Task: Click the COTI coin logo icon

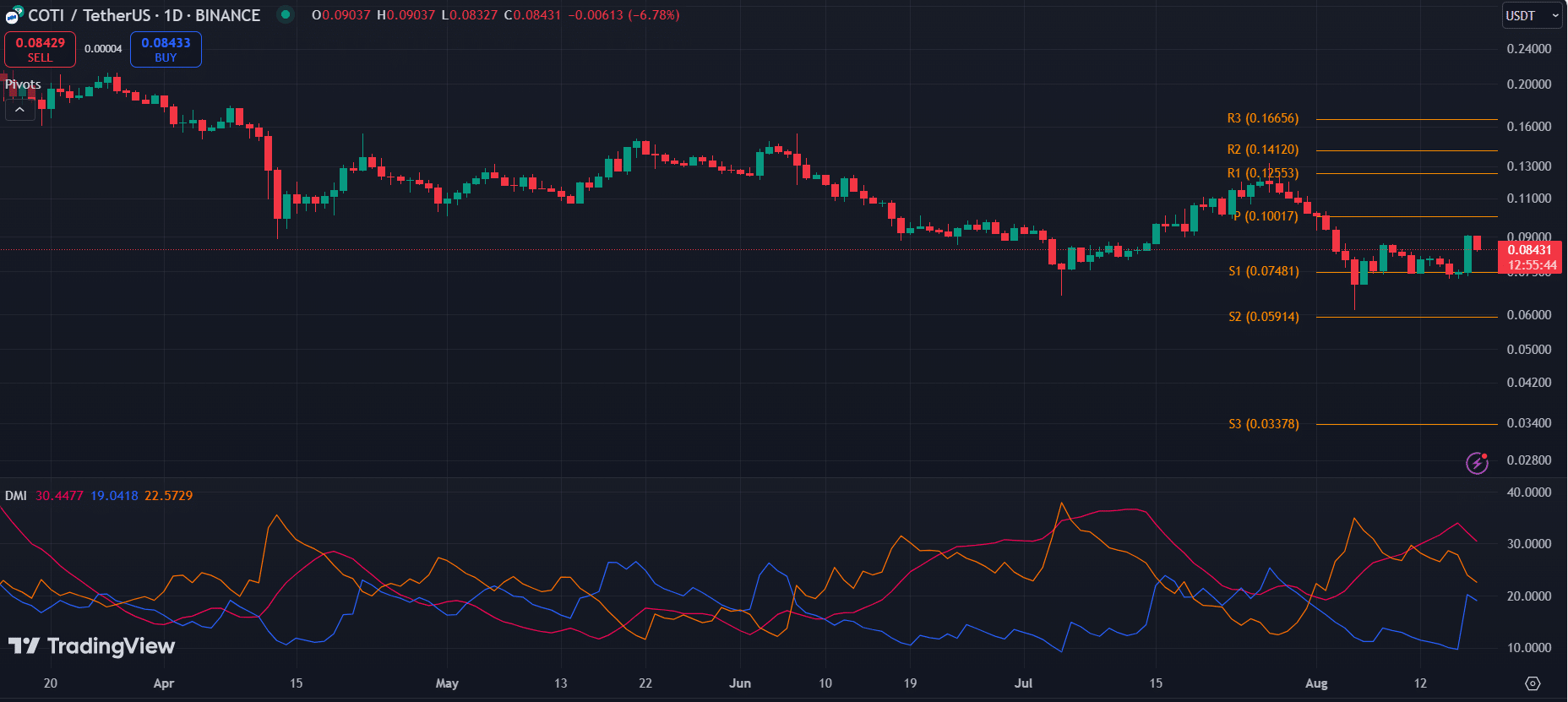Action: pos(14,15)
